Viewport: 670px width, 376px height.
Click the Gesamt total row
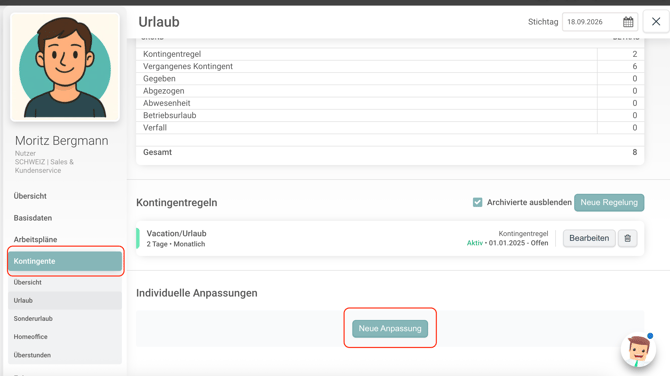point(390,152)
